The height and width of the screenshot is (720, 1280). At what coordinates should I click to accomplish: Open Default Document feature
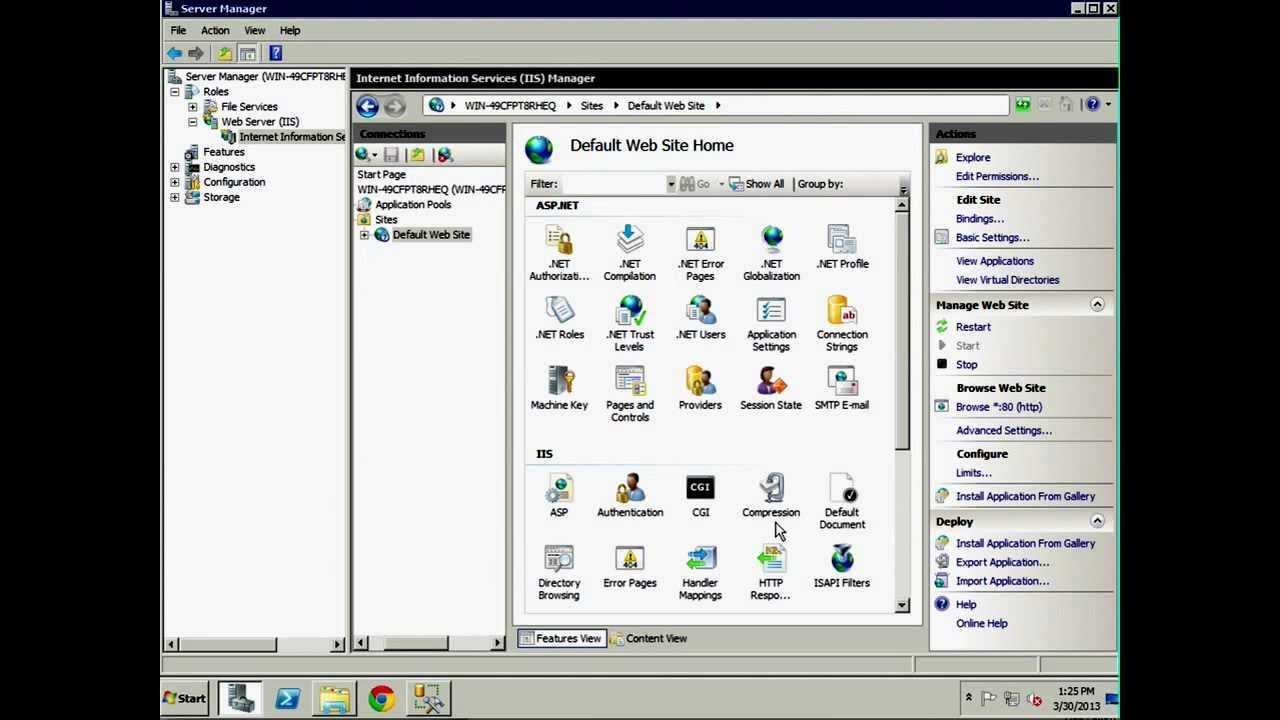point(842,502)
